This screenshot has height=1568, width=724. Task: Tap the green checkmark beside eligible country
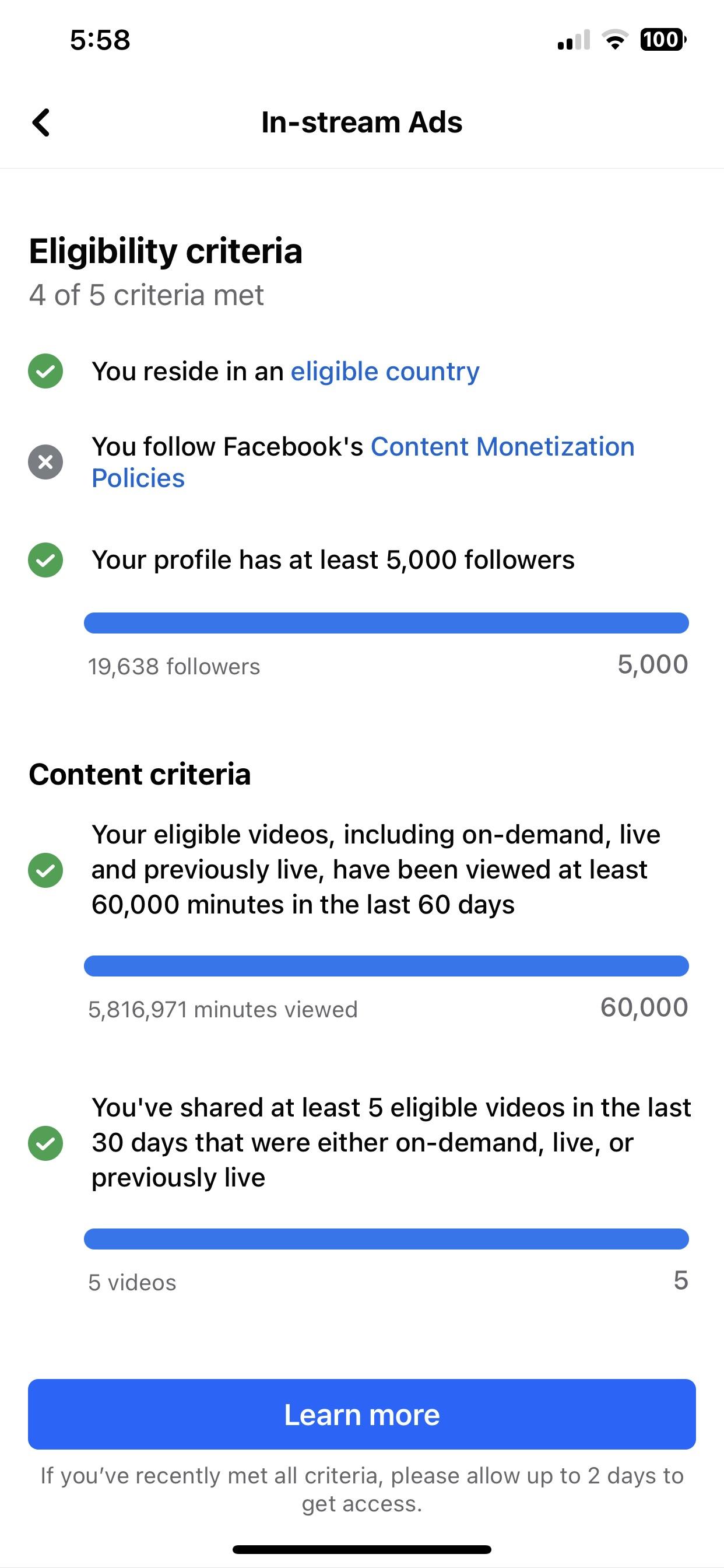pyautogui.click(x=45, y=370)
